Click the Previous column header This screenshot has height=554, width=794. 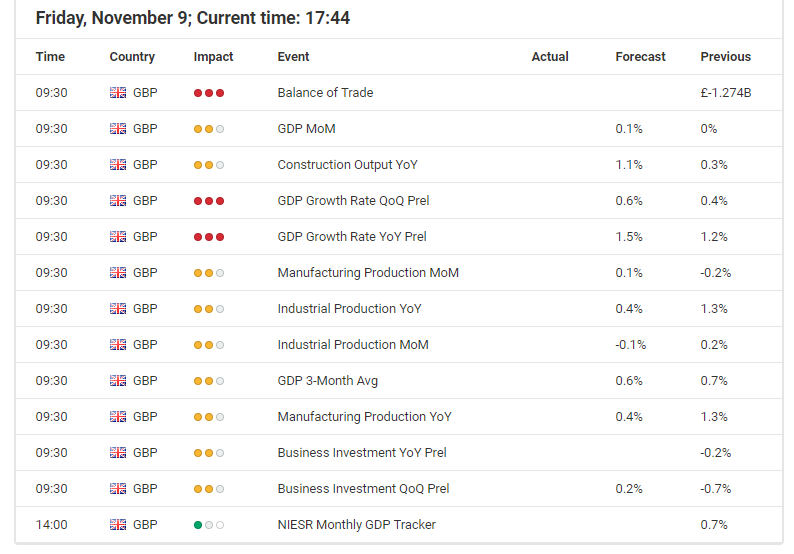725,57
